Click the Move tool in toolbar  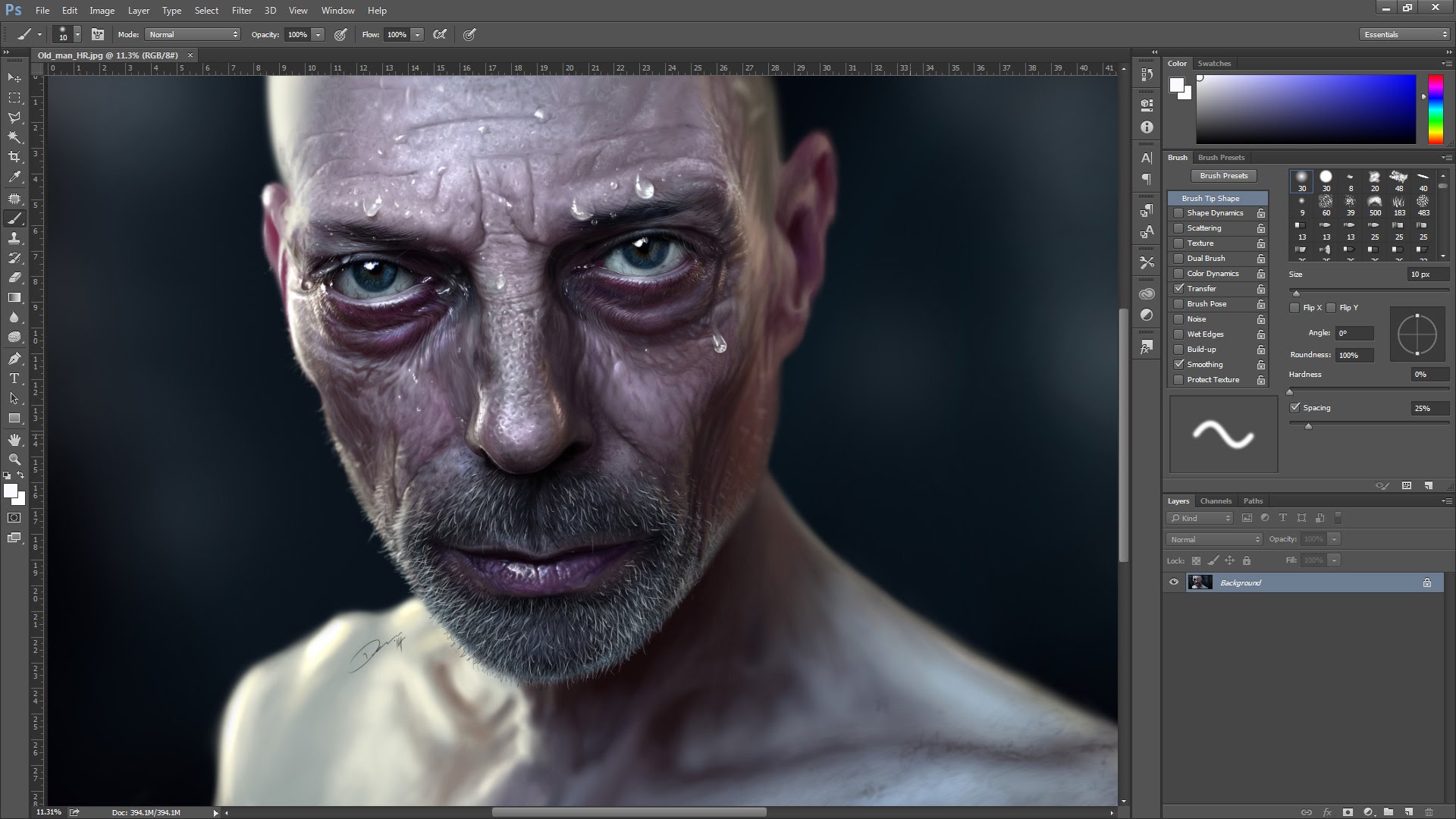tap(15, 77)
